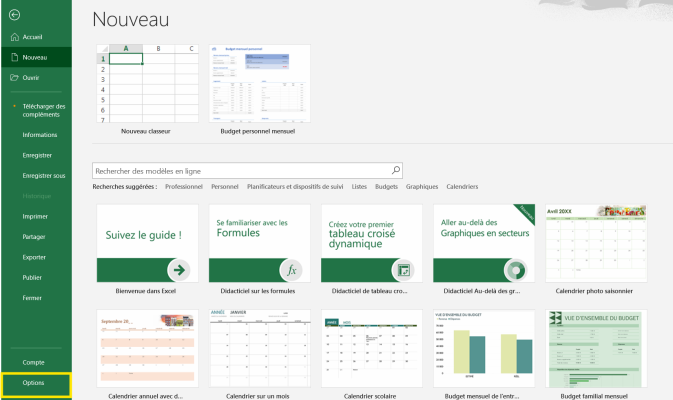The height and width of the screenshot is (400, 673).
Task: Open Options at the sidebar bottom
Action: click(x=36, y=383)
